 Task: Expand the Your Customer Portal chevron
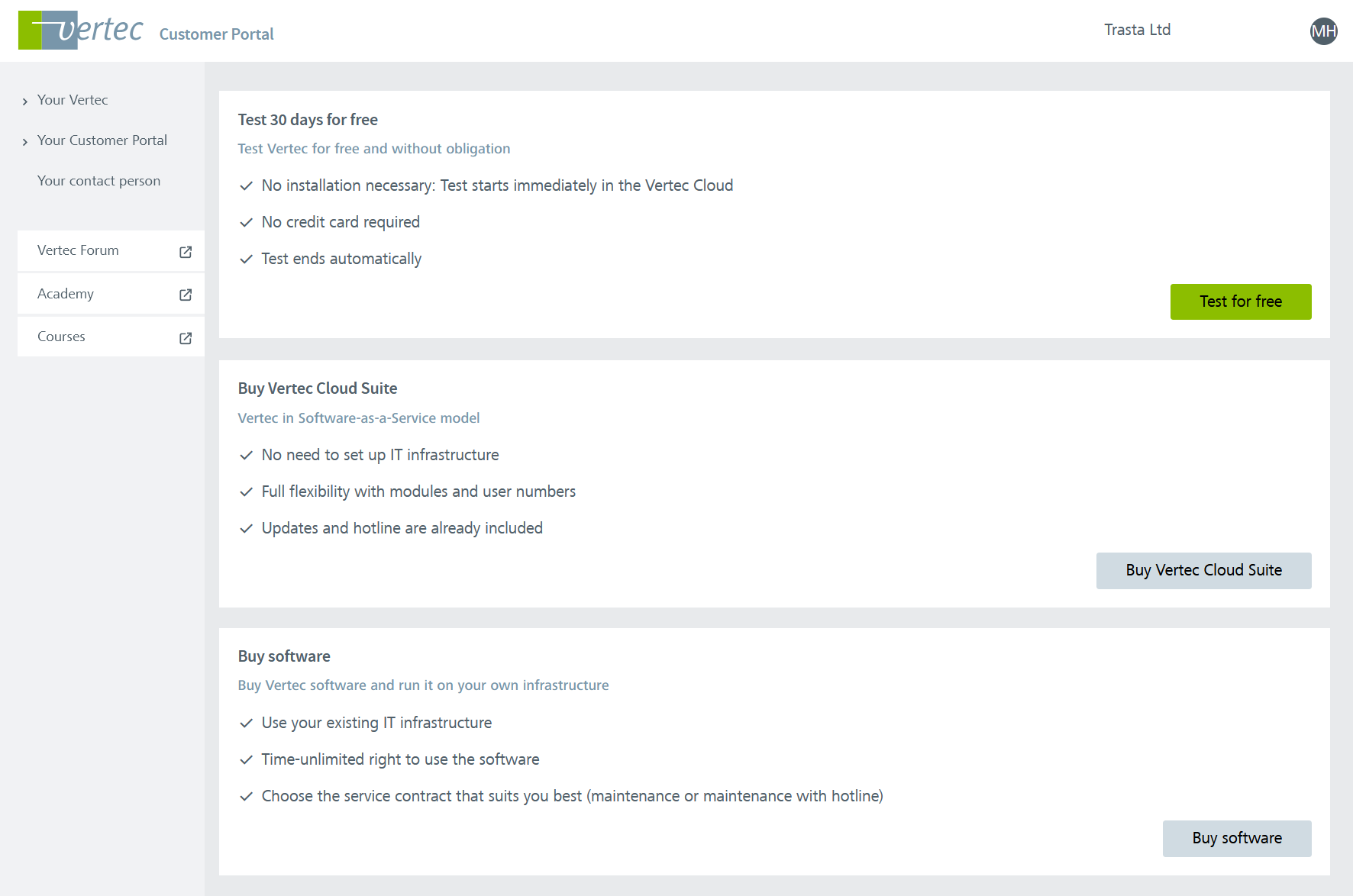click(25, 142)
